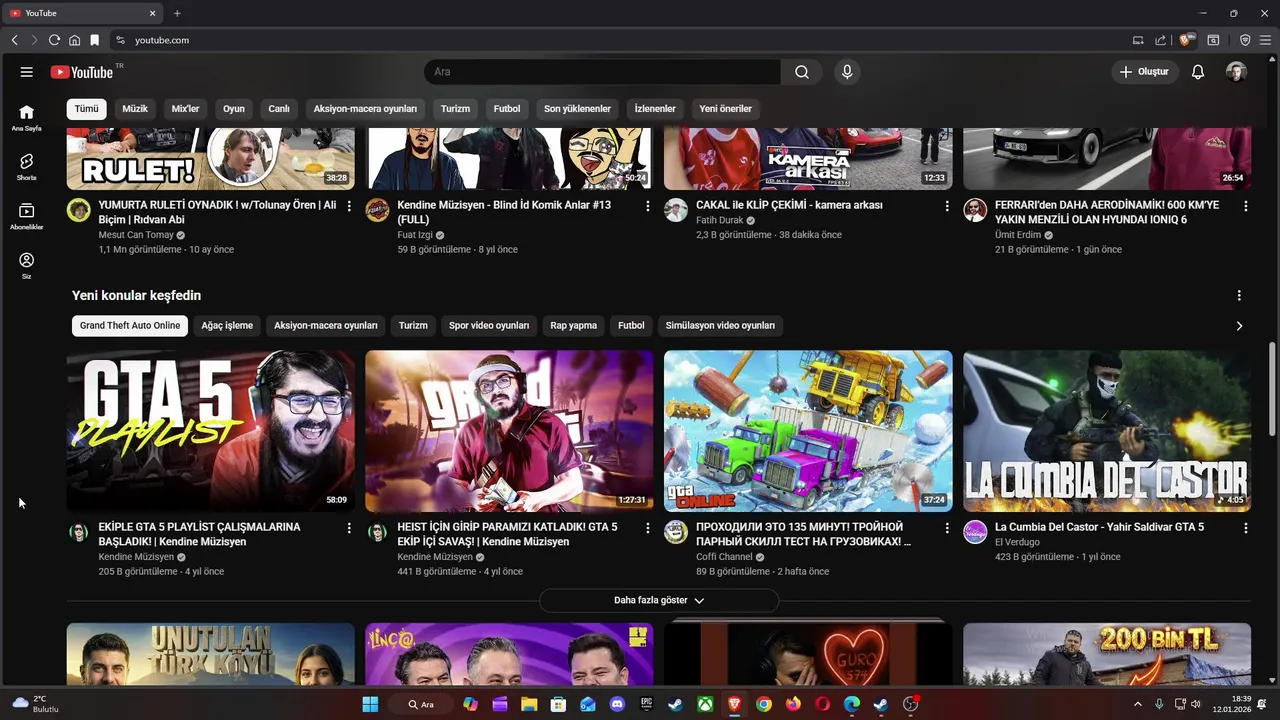
Task: Click the magnifier search button
Action: coord(802,72)
